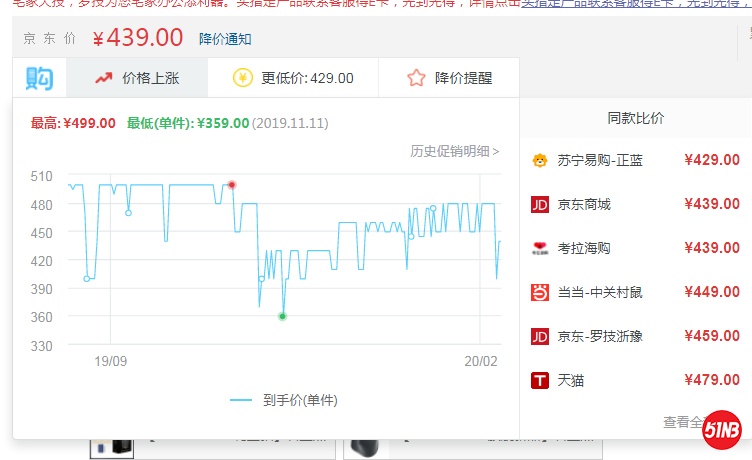The height and width of the screenshot is (460, 752).
Task: Click the ¥479.00 Tmall price
Action: (712, 380)
